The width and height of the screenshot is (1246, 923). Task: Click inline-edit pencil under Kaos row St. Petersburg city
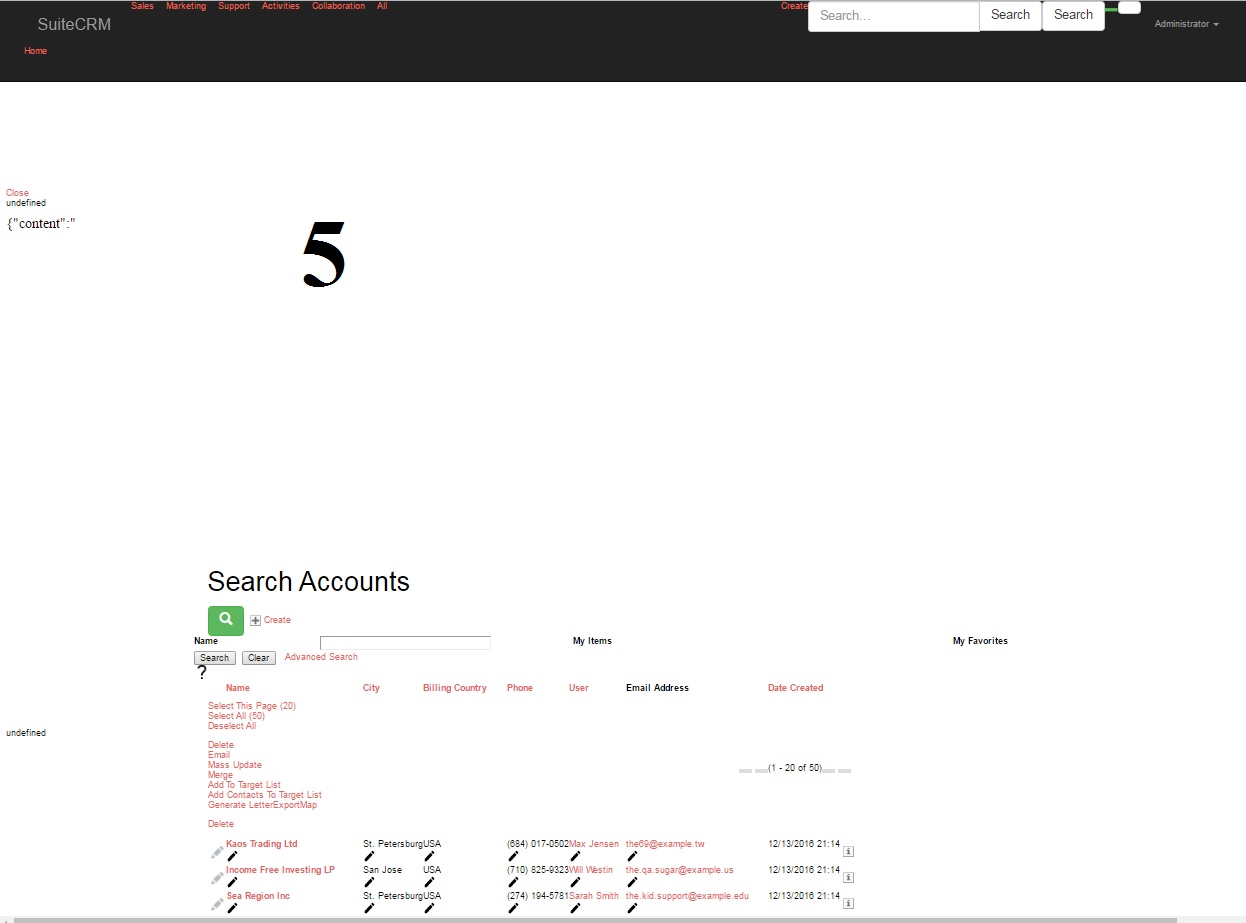pos(369,856)
